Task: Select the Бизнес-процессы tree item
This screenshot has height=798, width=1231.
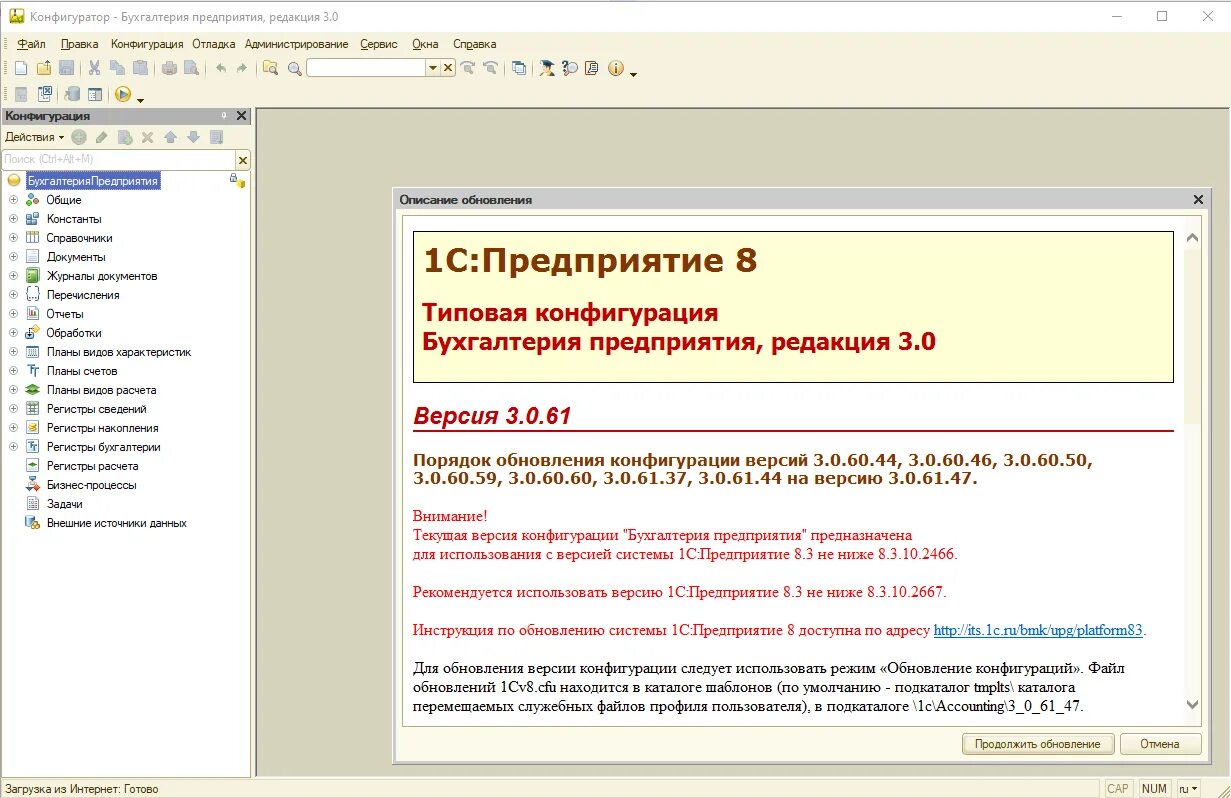Action: (91, 485)
